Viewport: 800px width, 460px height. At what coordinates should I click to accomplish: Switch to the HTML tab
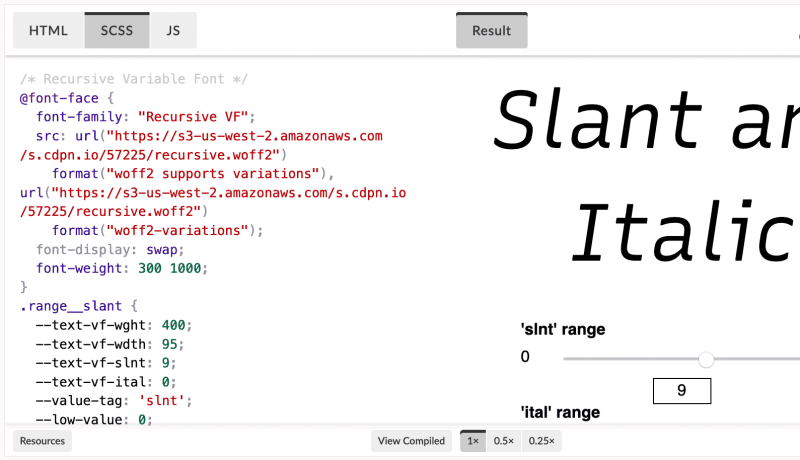(x=48, y=31)
